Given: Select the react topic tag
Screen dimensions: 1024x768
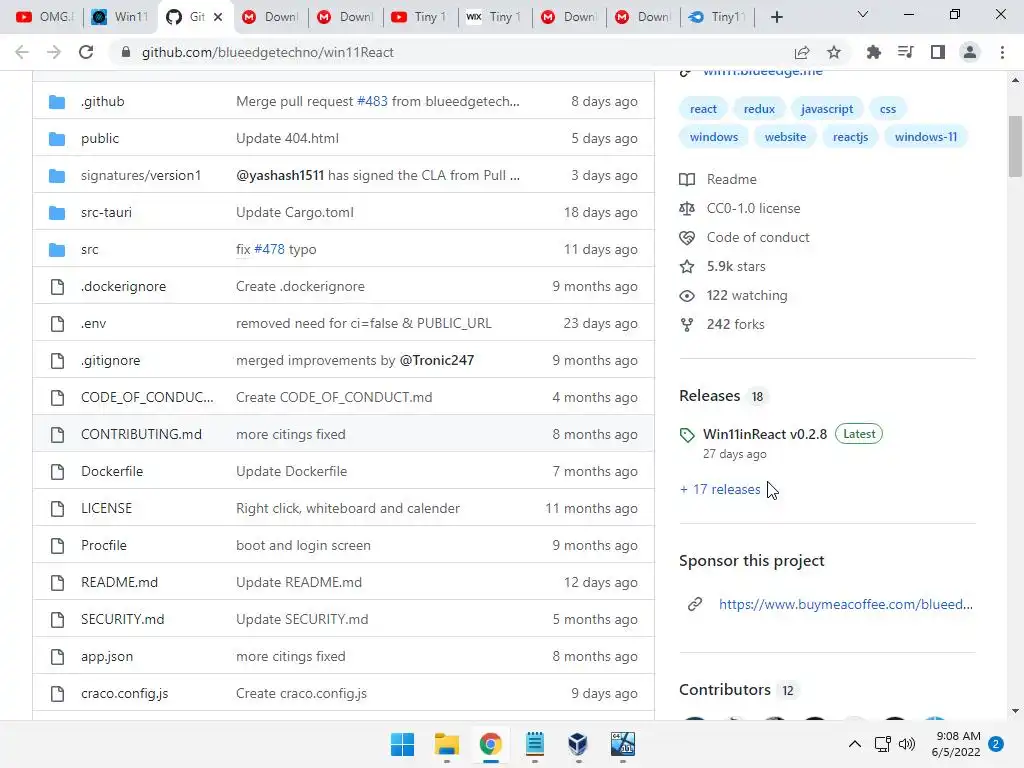Looking at the screenshot, I should click(703, 109).
